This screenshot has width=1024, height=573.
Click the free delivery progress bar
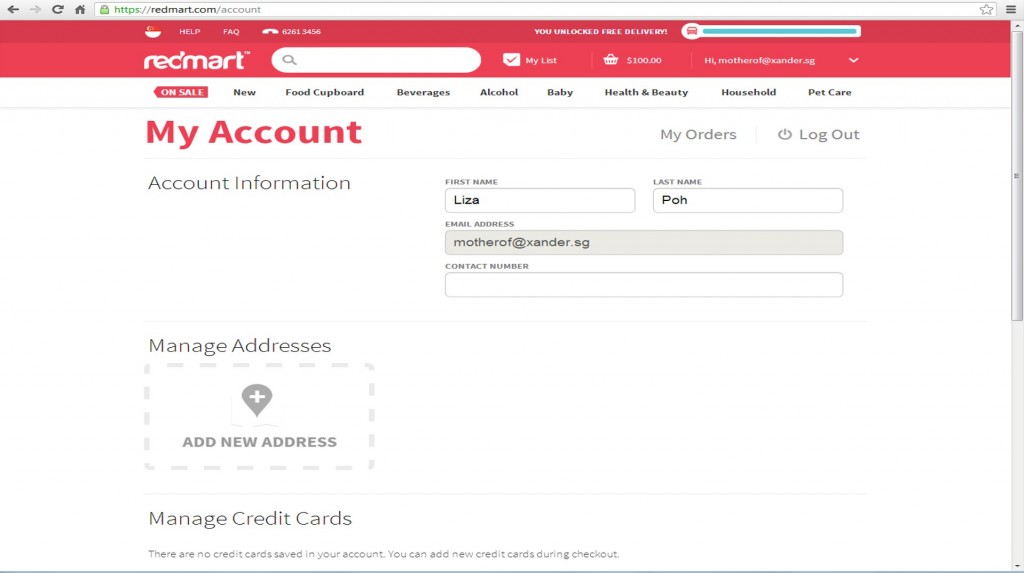click(x=779, y=31)
